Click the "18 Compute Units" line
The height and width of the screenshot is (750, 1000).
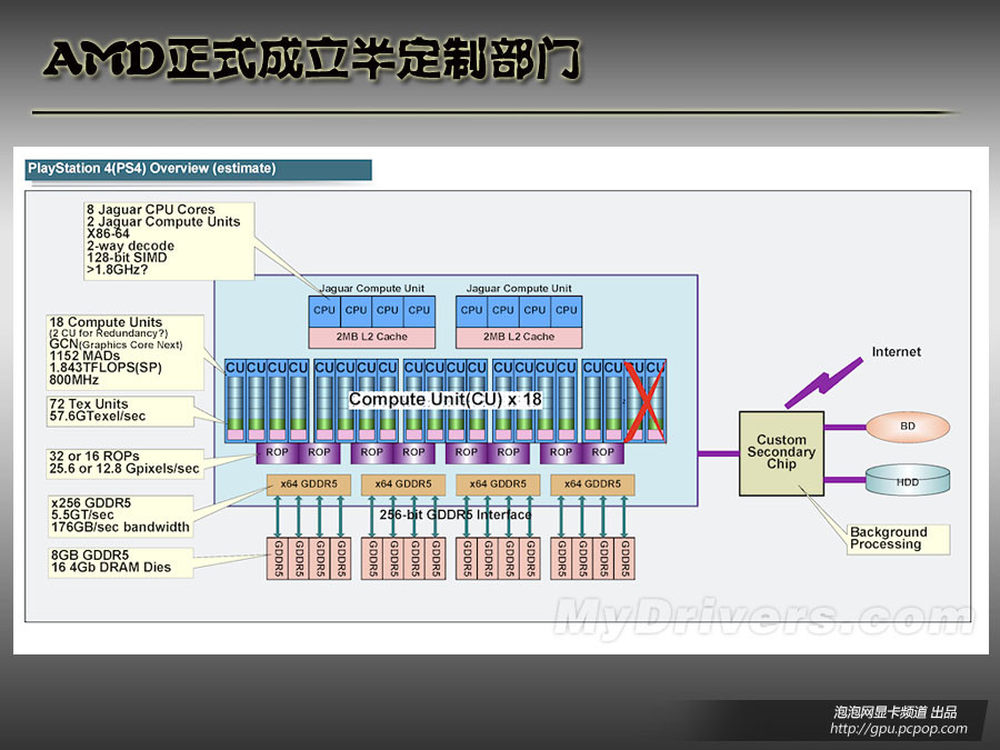pos(106,322)
